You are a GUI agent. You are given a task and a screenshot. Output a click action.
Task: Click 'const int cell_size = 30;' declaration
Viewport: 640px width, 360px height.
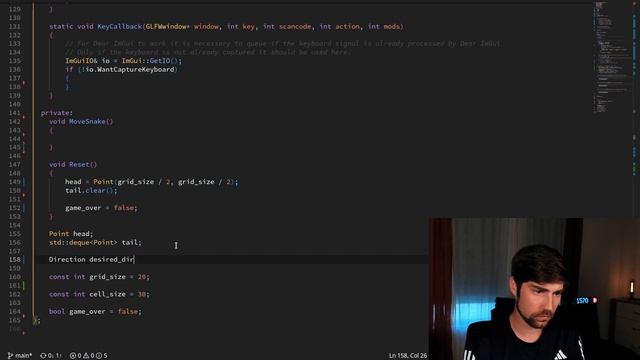99,294
